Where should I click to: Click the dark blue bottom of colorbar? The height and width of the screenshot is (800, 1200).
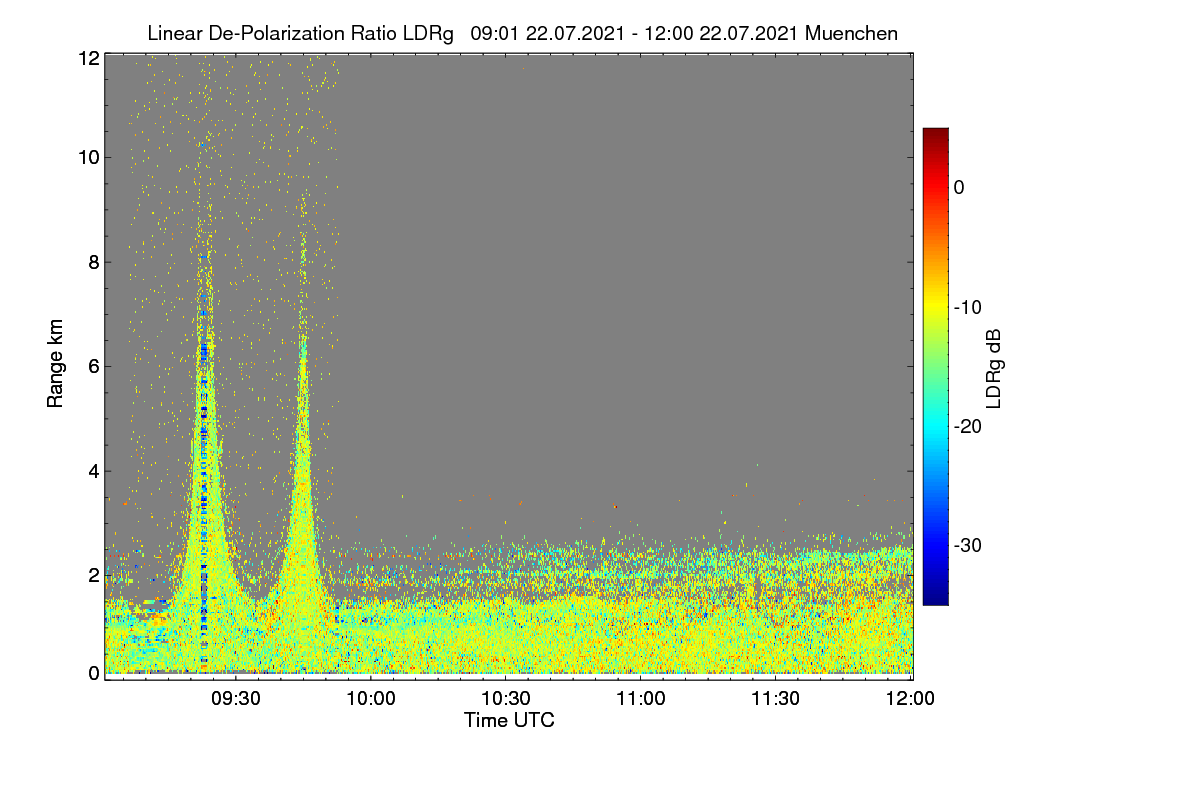[935, 596]
